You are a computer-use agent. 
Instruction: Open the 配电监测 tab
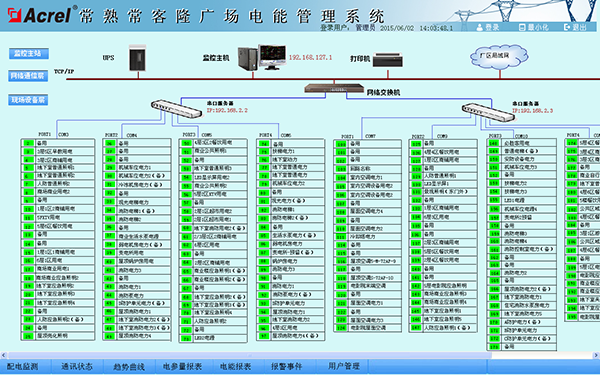click(x=23, y=367)
